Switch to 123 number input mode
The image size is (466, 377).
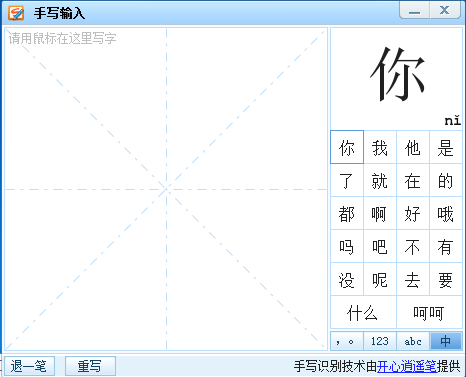pyautogui.click(x=380, y=341)
